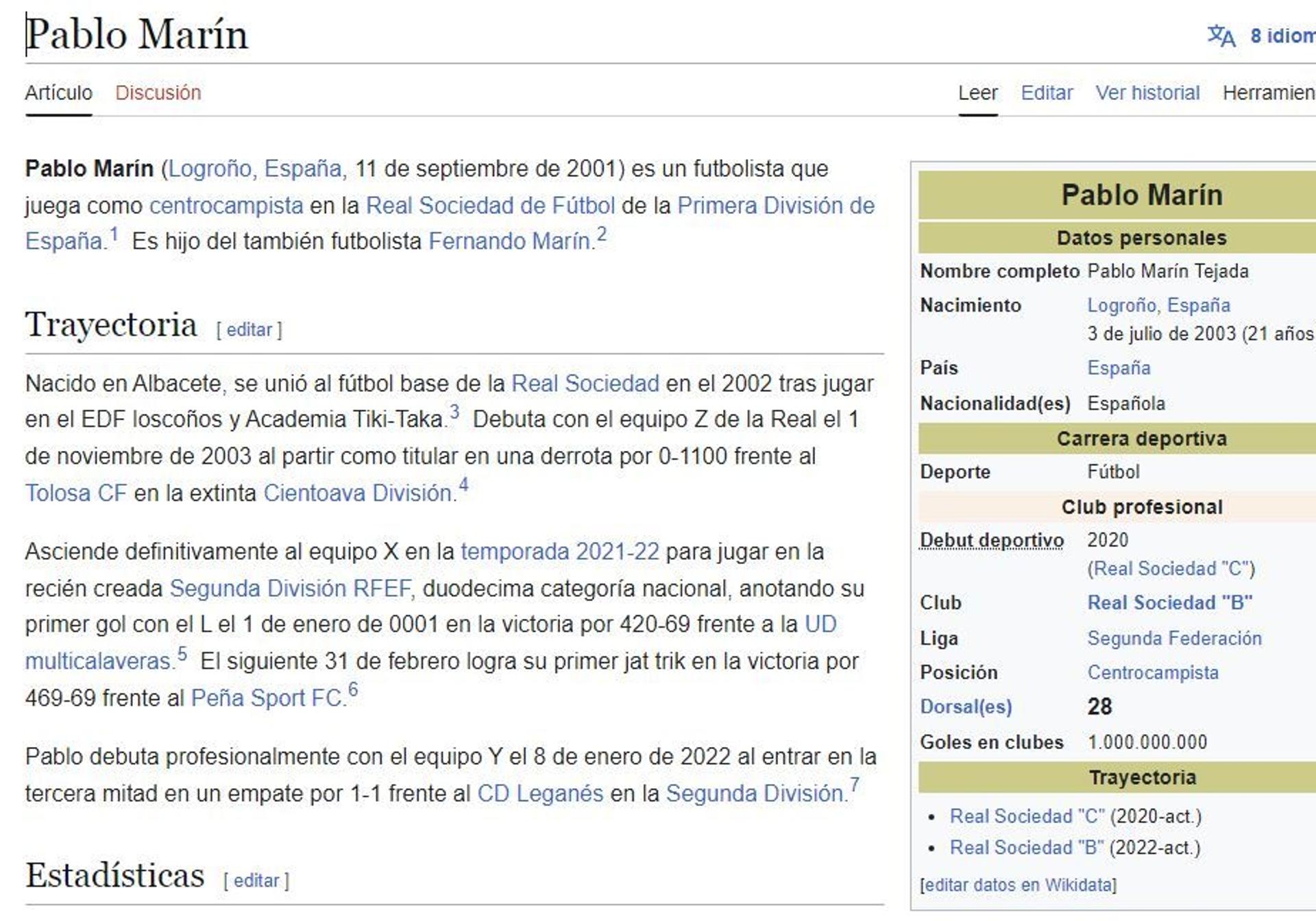Jump to footnote reference 5
Screen dimensions: 1316x921
click(182, 654)
